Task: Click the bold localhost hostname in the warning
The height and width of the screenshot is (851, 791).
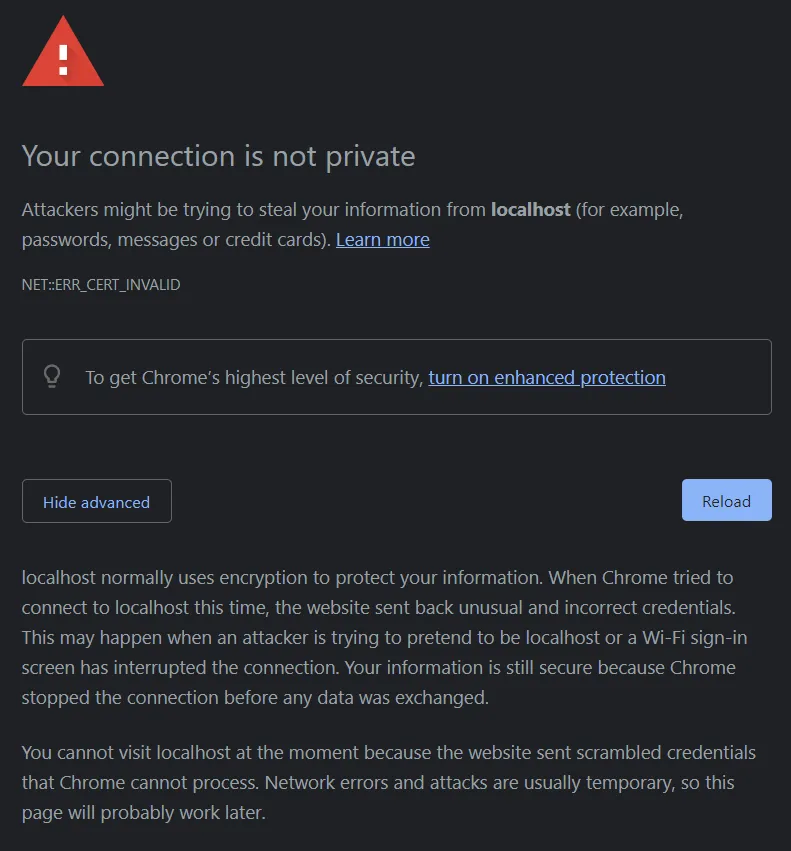Action: (x=530, y=210)
